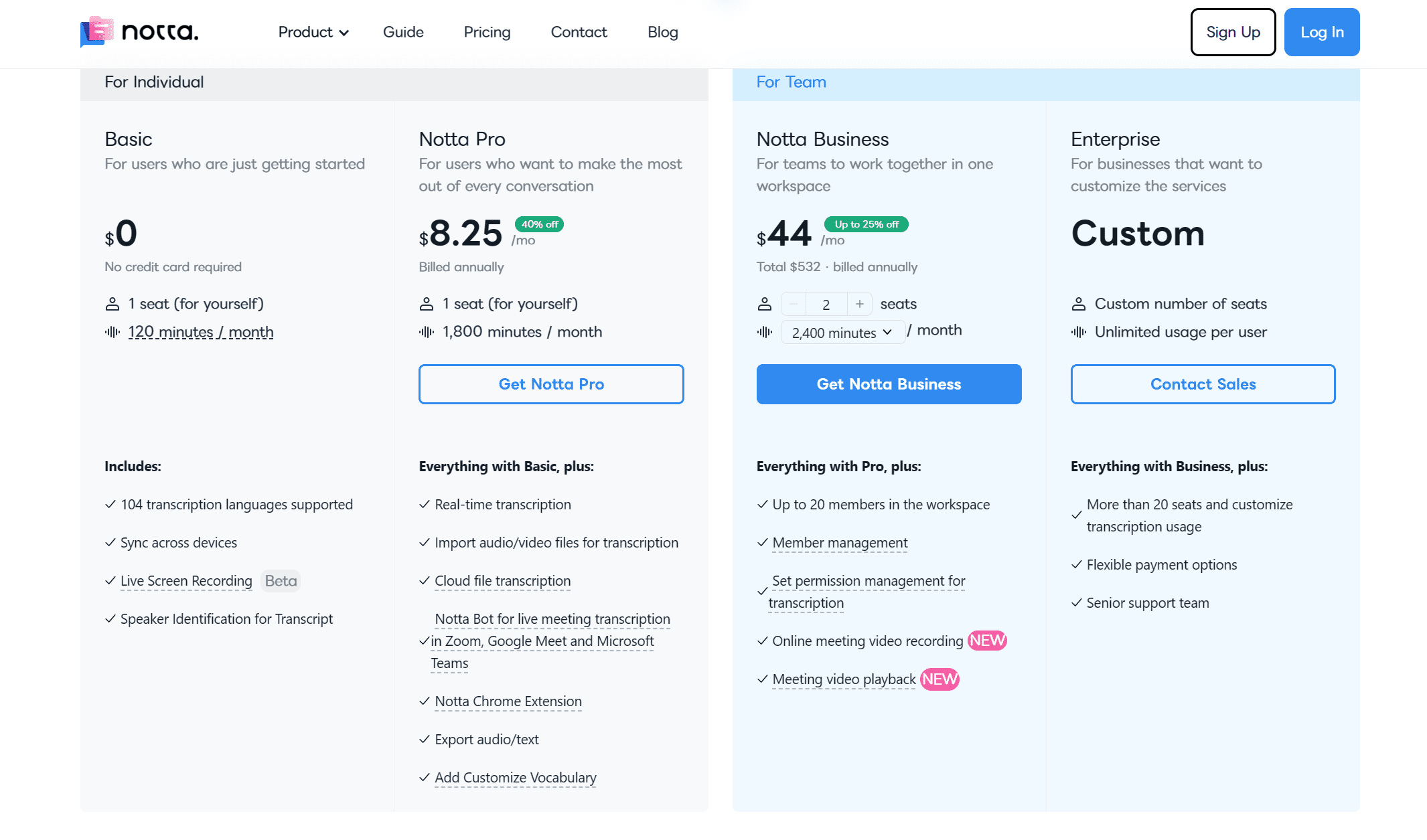This screenshot has height=840, width=1427.
Task: Click the transcription minutes icon for Enterprise plan
Action: [1079, 331]
